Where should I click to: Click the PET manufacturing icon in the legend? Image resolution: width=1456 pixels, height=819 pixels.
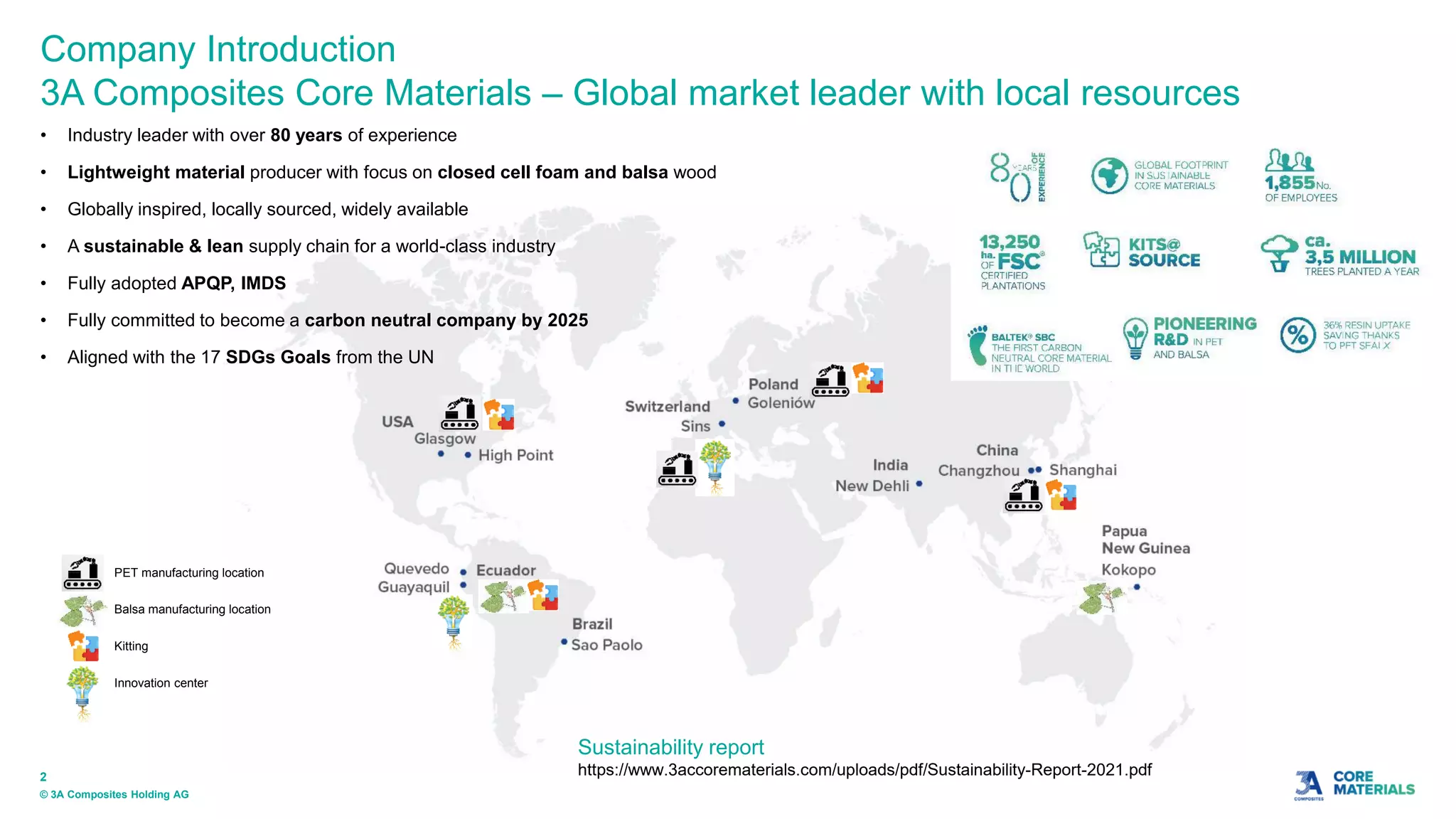pyautogui.click(x=82, y=573)
